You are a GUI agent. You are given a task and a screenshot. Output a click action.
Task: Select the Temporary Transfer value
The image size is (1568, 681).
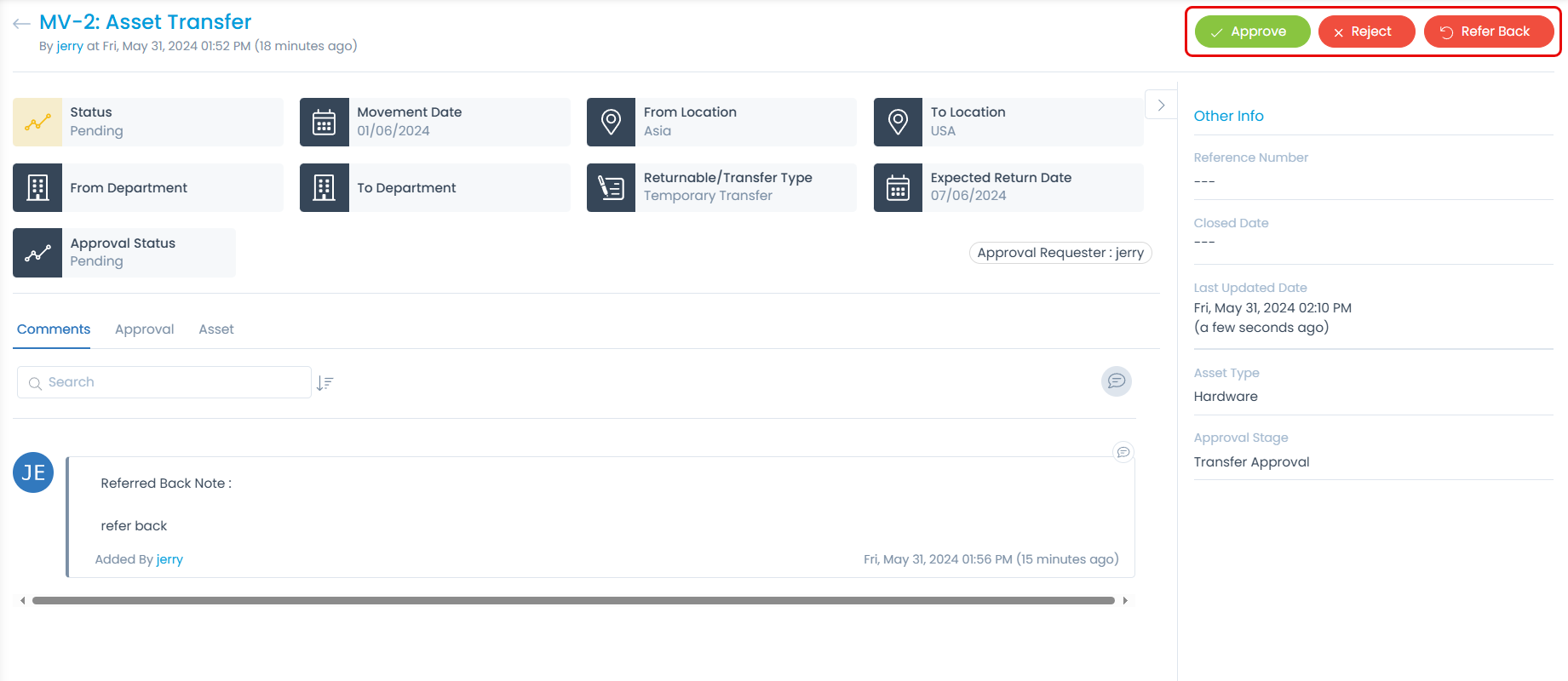708,196
